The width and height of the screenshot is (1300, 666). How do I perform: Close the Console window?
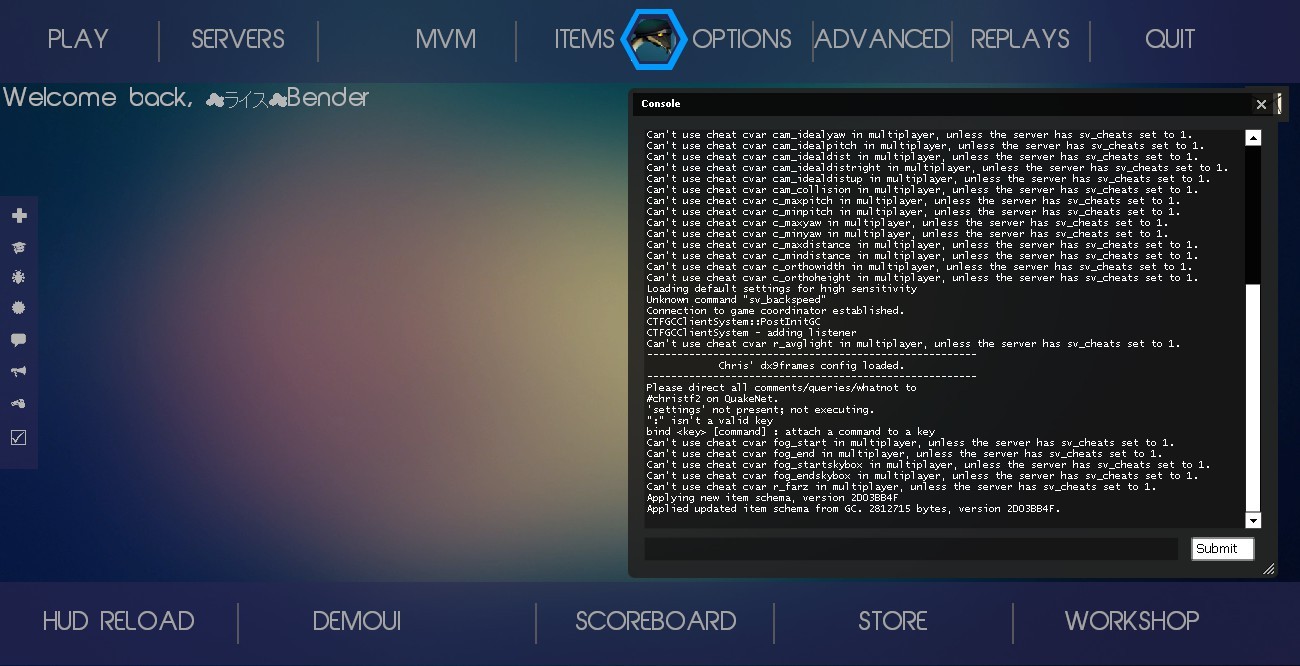pyautogui.click(x=1261, y=104)
